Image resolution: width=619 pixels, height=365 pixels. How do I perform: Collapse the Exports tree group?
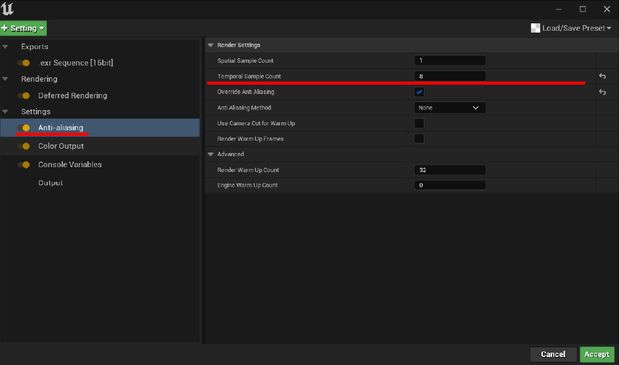(x=5, y=47)
